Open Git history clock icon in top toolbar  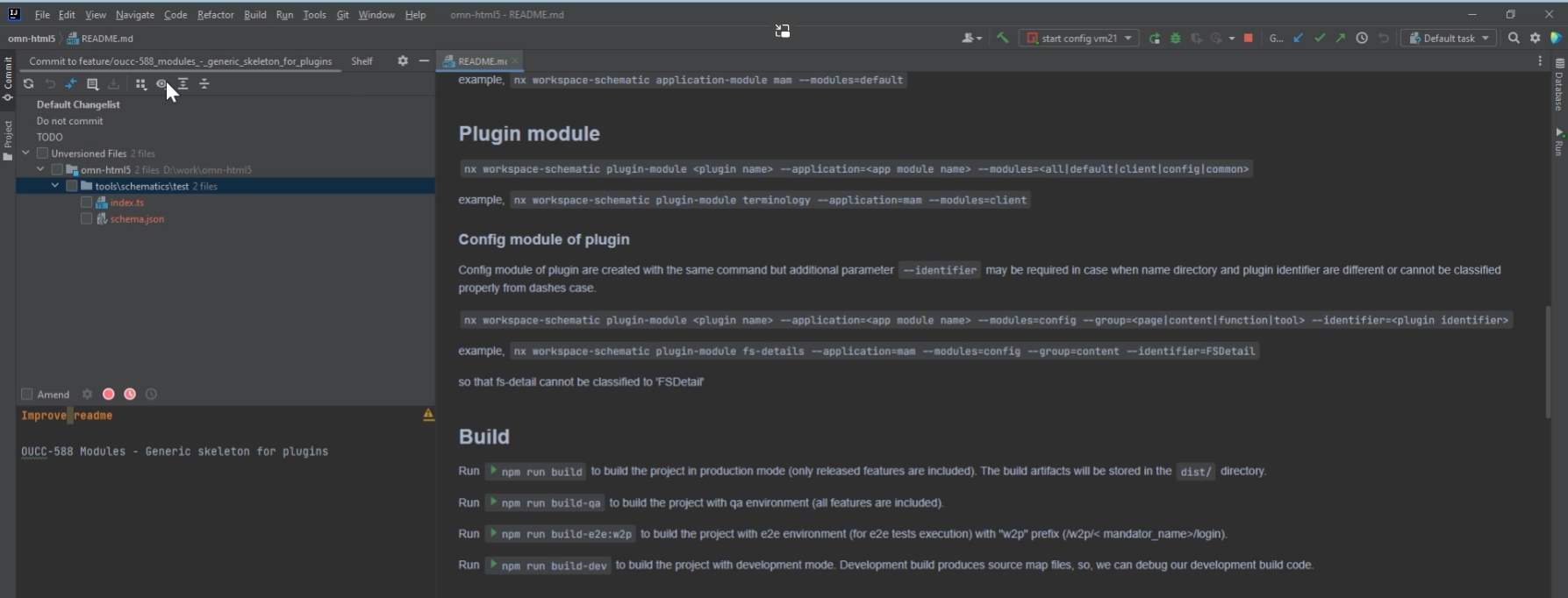pyautogui.click(x=1362, y=39)
